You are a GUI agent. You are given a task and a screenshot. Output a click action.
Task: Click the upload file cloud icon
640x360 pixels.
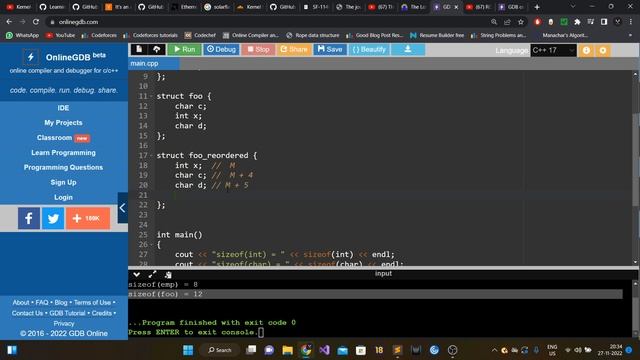pos(157,49)
